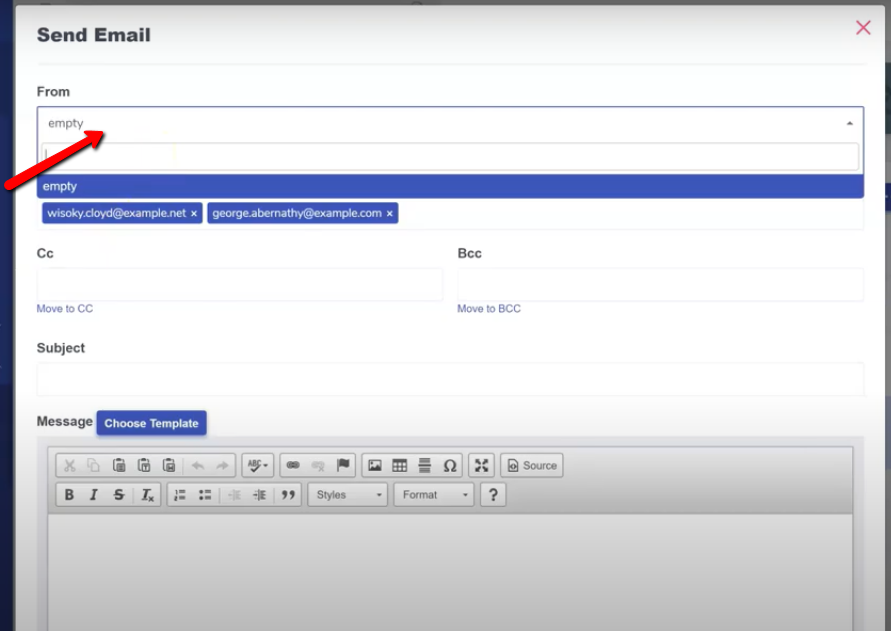The image size is (891, 631).
Task: Insert a numbered list
Action: pos(180,495)
